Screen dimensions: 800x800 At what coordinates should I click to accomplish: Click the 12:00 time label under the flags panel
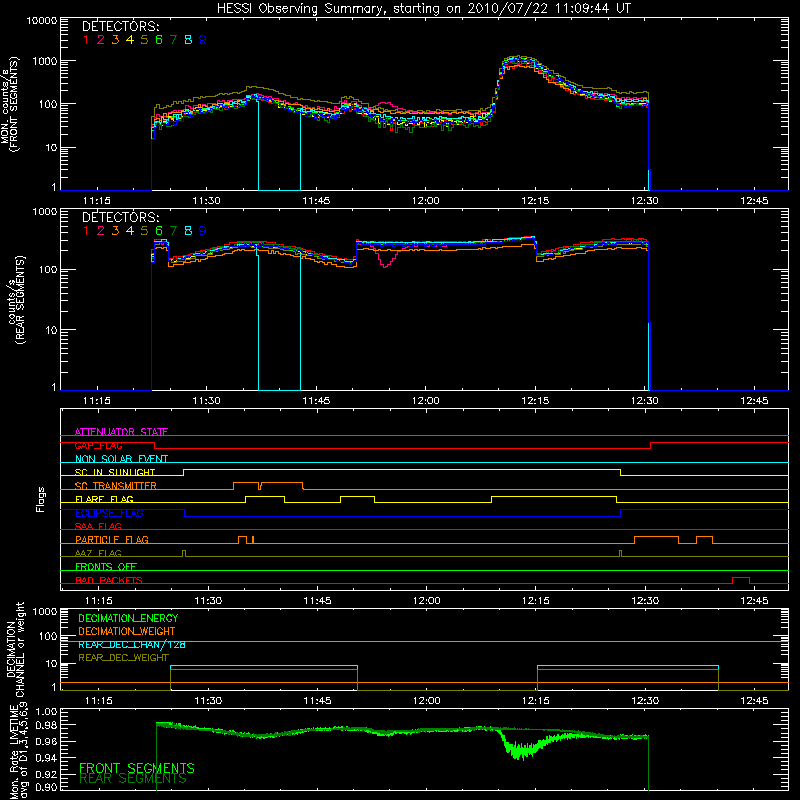click(427, 601)
